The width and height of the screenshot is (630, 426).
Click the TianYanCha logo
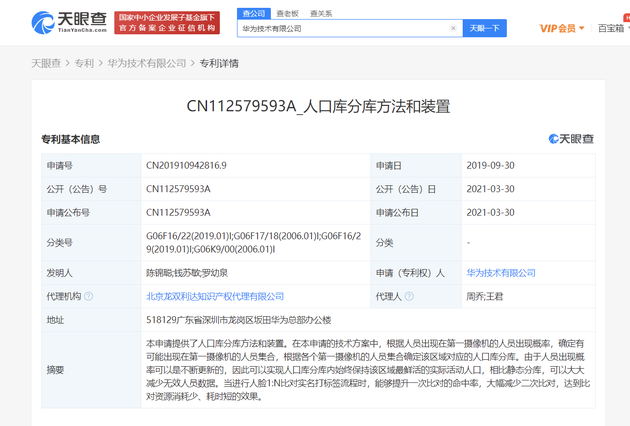[69, 23]
